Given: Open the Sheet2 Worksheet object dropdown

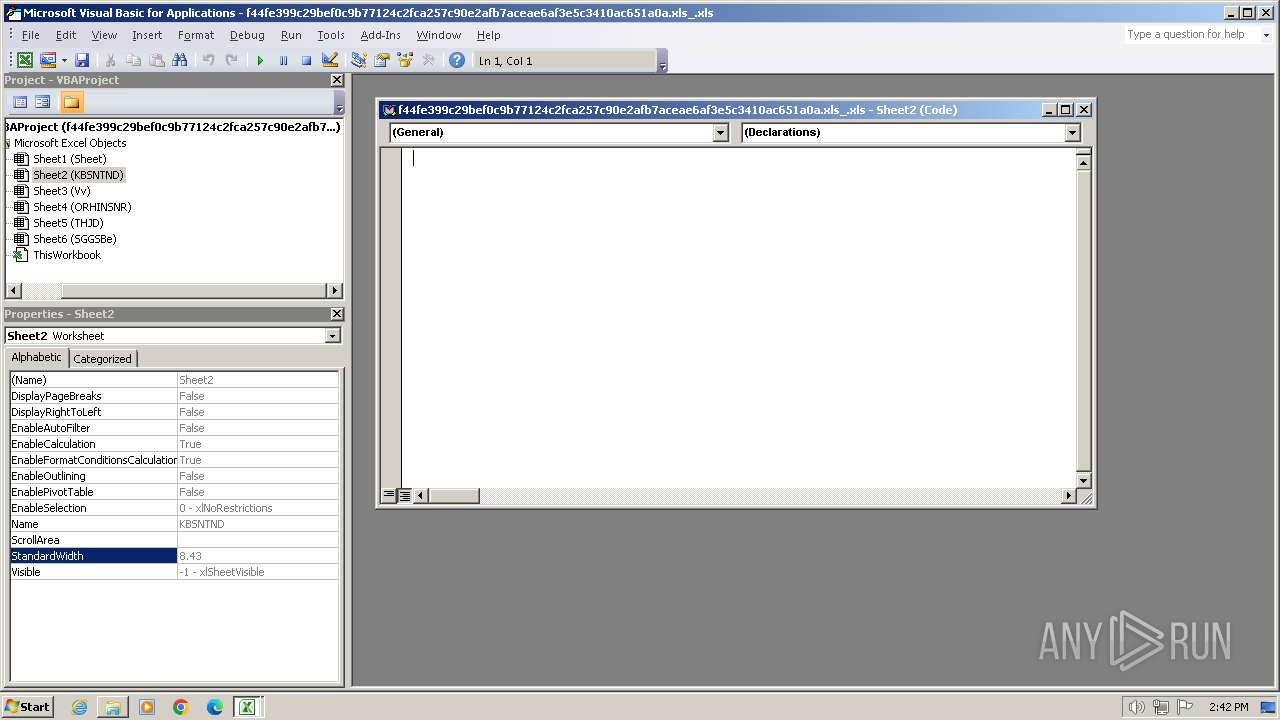Looking at the screenshot, I should 332,336.
